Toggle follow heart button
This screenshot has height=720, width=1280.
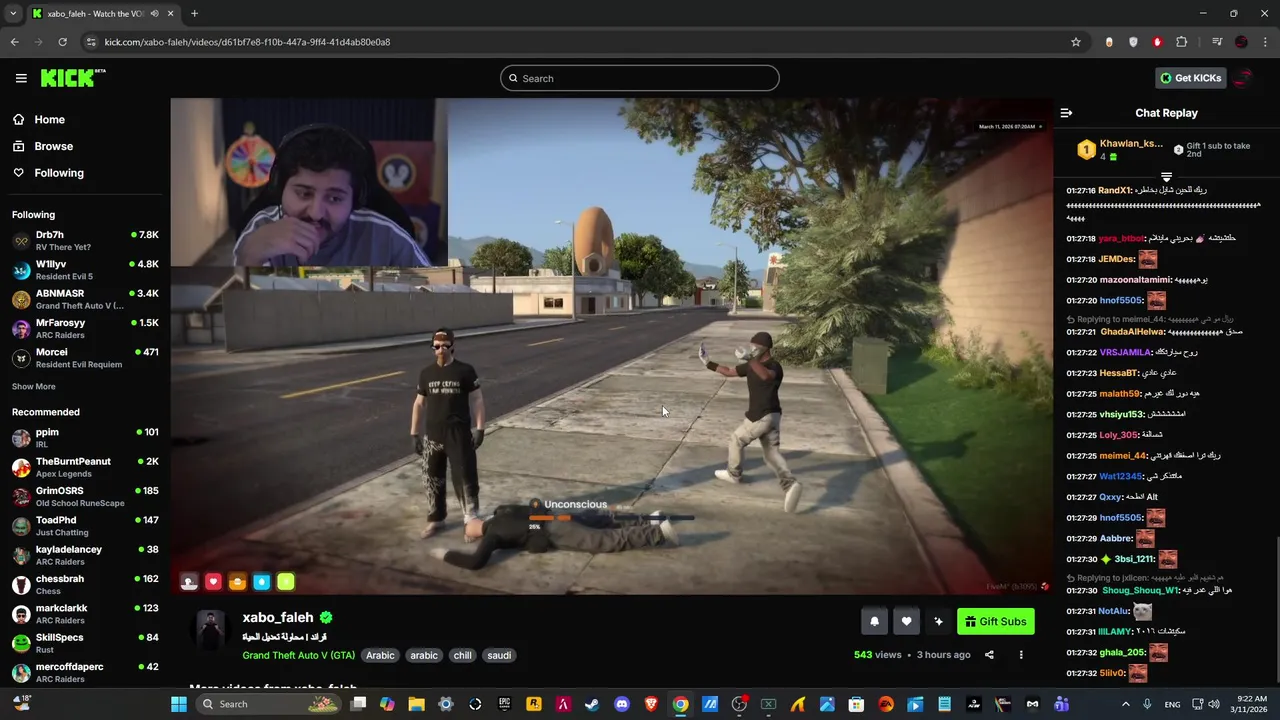(x=906, y=621)
